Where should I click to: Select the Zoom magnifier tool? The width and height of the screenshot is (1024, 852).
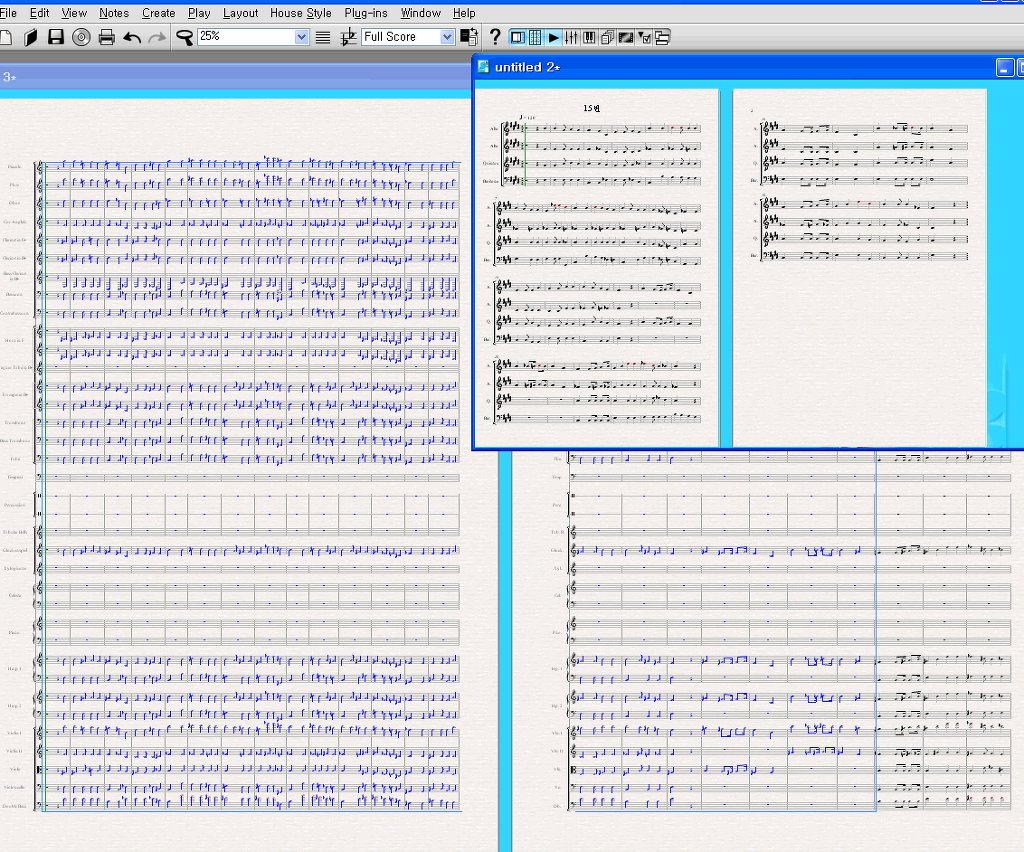tap(184, 37)
